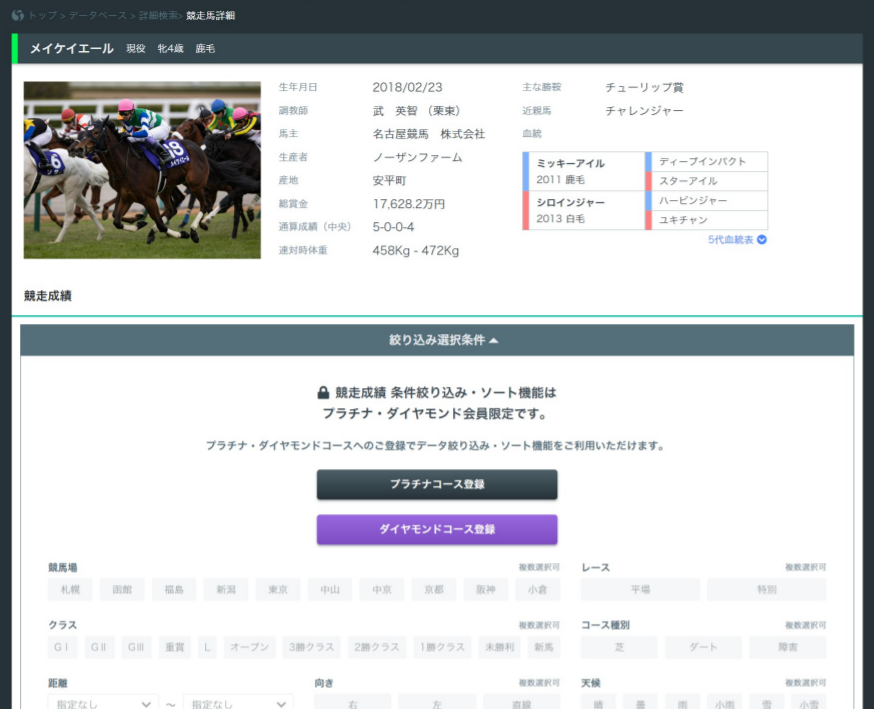Open the race photo of メイケイエール
874x709 pixels.
click(x=142, y=170)
